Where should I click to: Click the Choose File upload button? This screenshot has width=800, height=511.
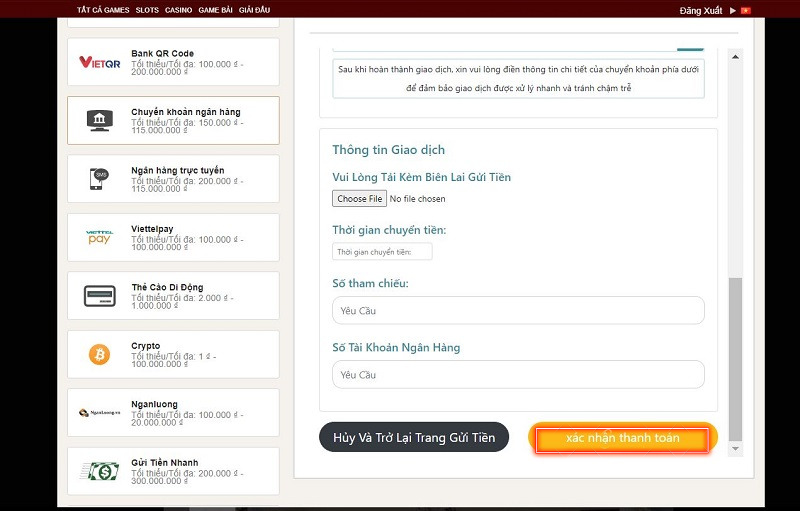359,199
